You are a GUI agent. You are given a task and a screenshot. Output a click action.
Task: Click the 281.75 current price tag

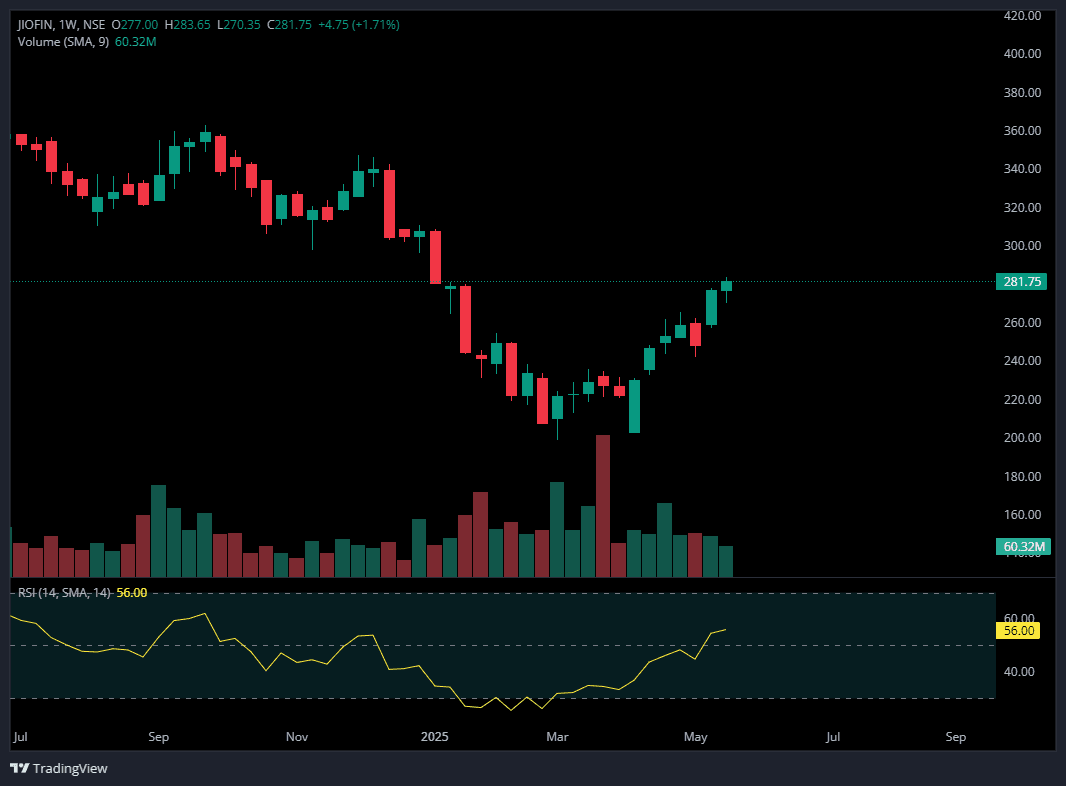pos(1021,281)
